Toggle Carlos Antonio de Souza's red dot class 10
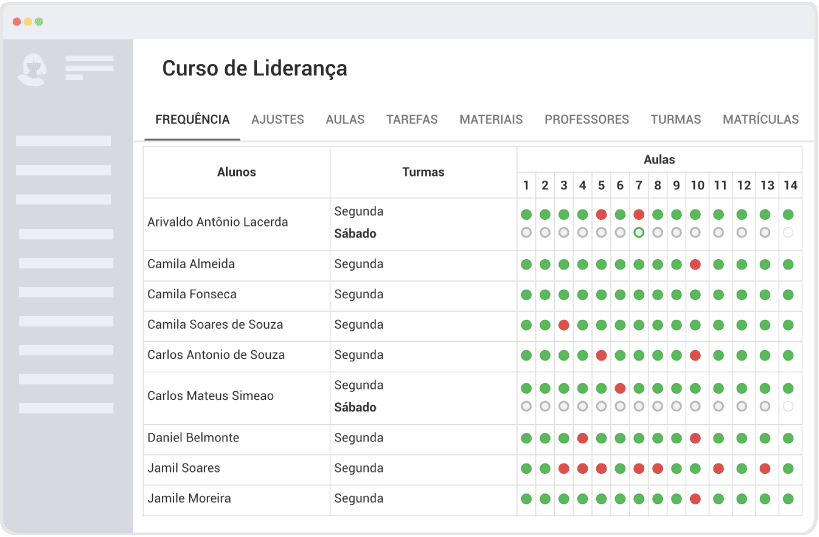Viewport: 819px width, 537px height. pyautogui.click(x=695, y=355)
